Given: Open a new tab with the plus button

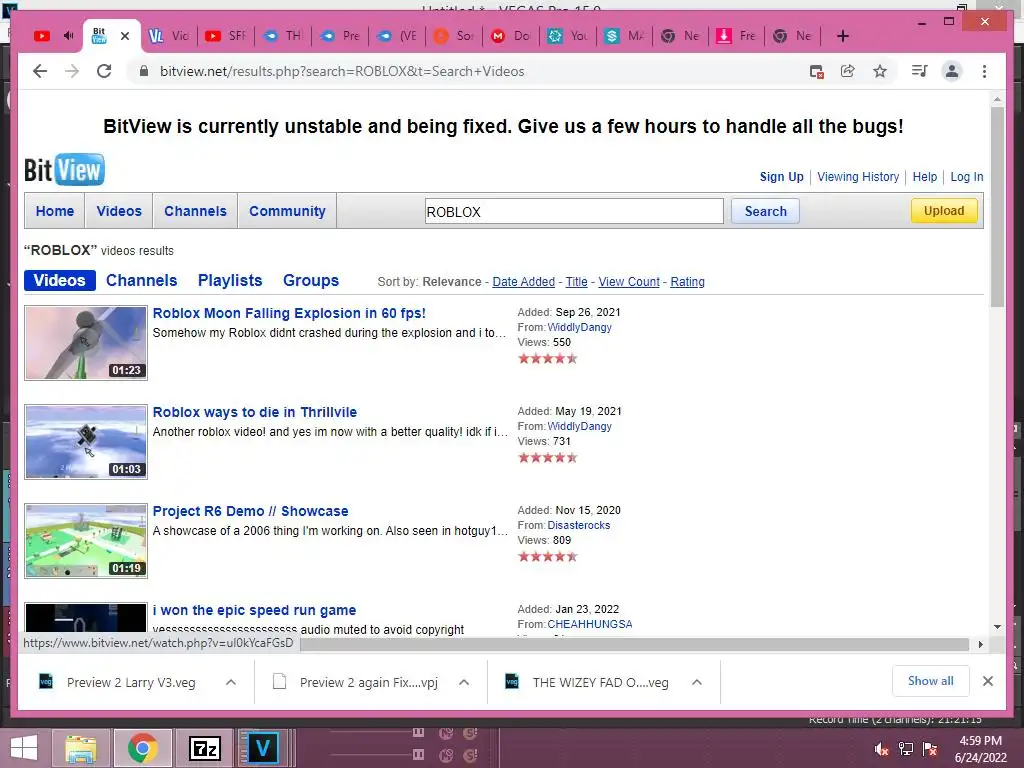Looking at the screenshot, I should pos(842,36).
